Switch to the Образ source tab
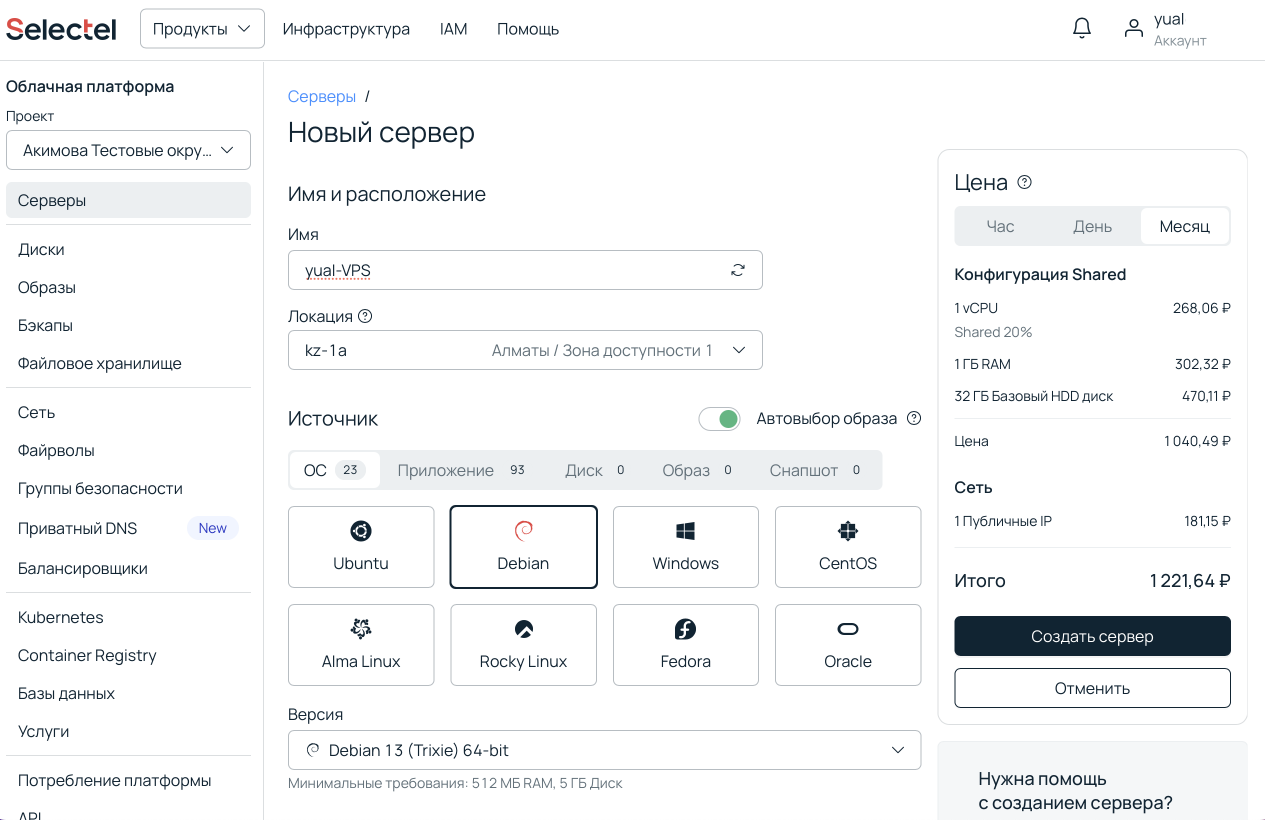This screenshot has width=1265, height=820. tap(699, 470)
